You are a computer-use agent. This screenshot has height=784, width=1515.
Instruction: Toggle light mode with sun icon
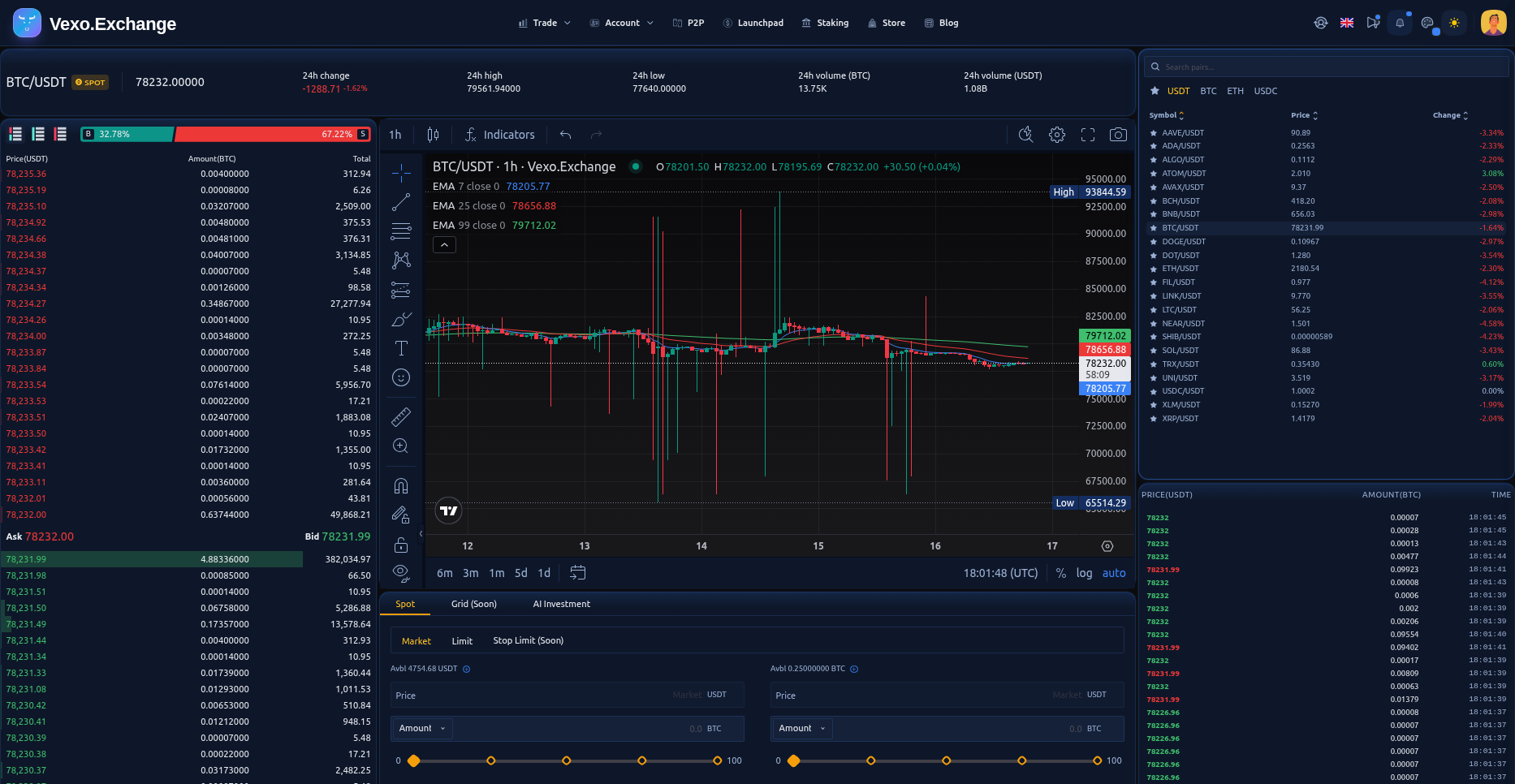click(1454, 23)
